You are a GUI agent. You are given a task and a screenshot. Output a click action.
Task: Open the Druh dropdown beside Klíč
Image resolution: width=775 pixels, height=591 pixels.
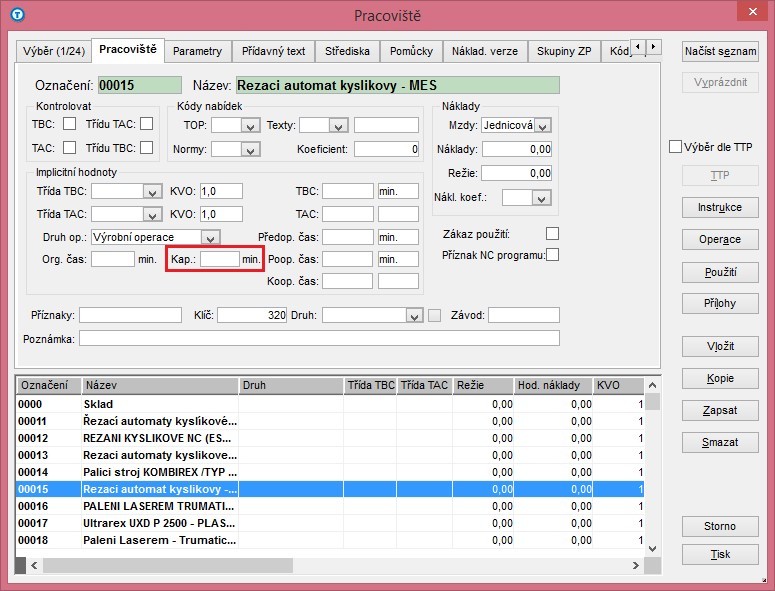414,315
